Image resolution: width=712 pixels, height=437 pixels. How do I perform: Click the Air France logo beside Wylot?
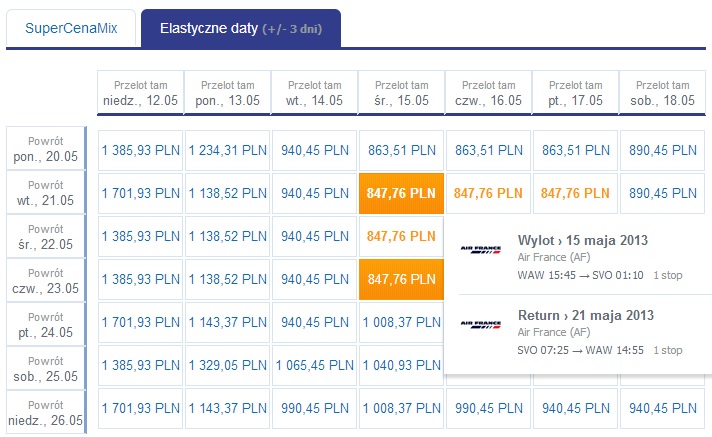(480, 249)
